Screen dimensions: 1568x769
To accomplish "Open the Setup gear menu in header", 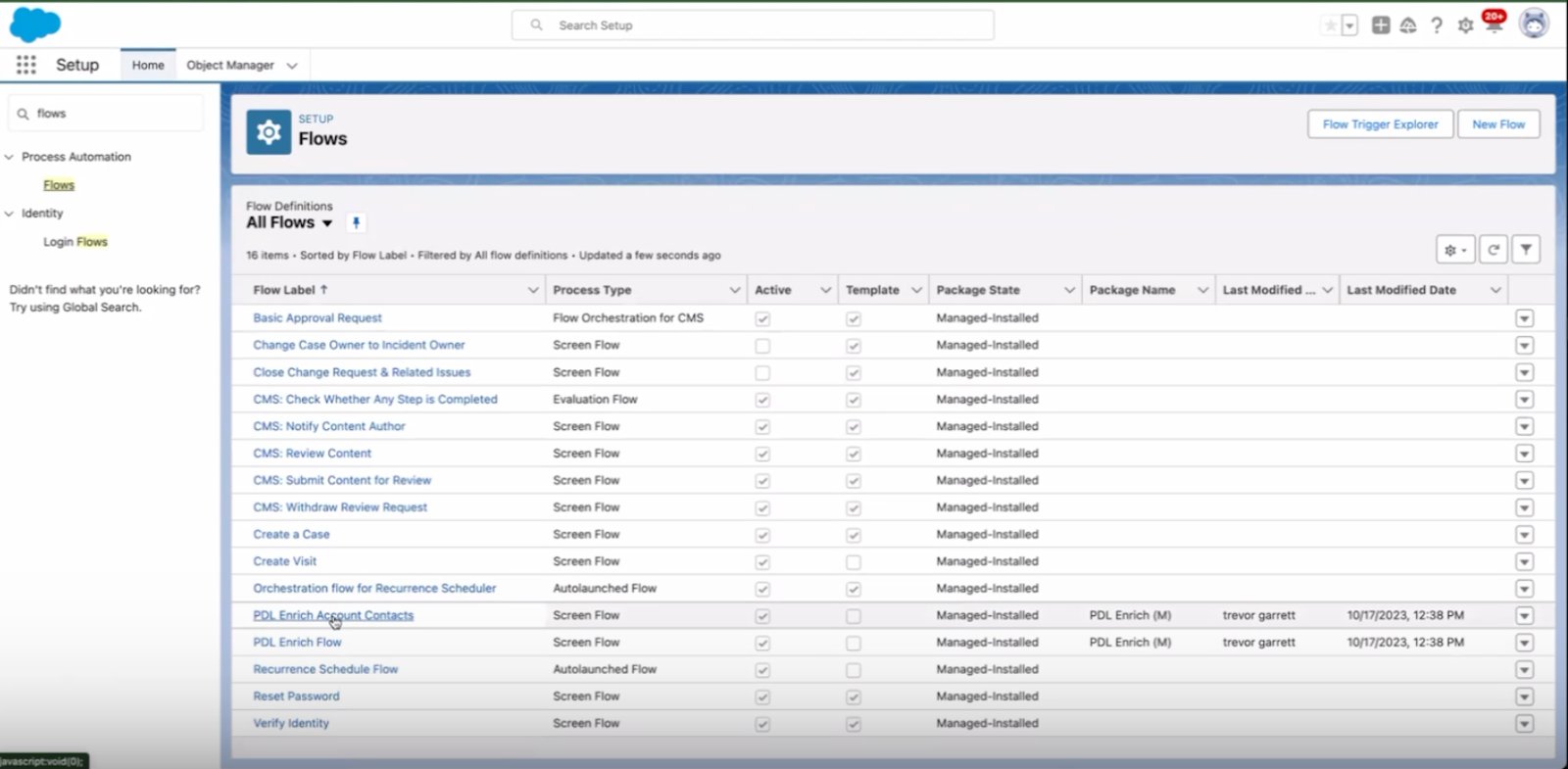I will tap(1465, 25).
